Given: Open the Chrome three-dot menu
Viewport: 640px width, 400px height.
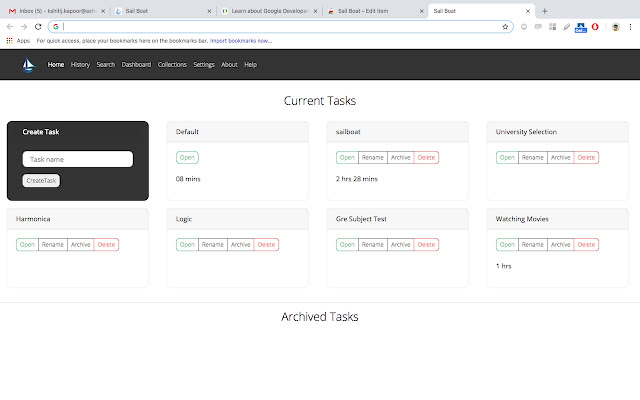Looking at the screenshot, I should point(630,27).
